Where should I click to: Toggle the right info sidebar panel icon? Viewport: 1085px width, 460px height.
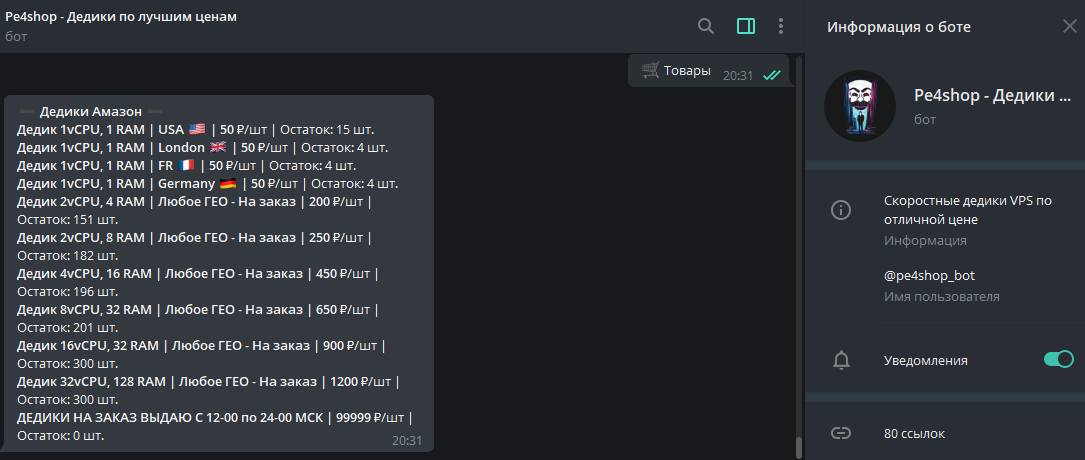(746, 26)
